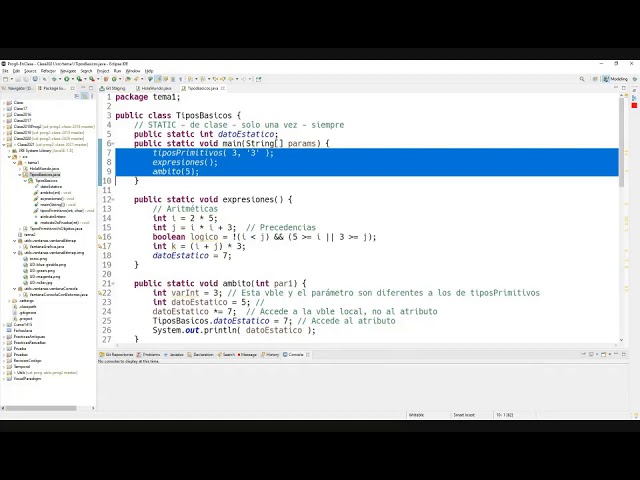Toggle Mark Occurrences highlighted toolbar icon
This screenshot has height=480, width=640.
[158, 79]
